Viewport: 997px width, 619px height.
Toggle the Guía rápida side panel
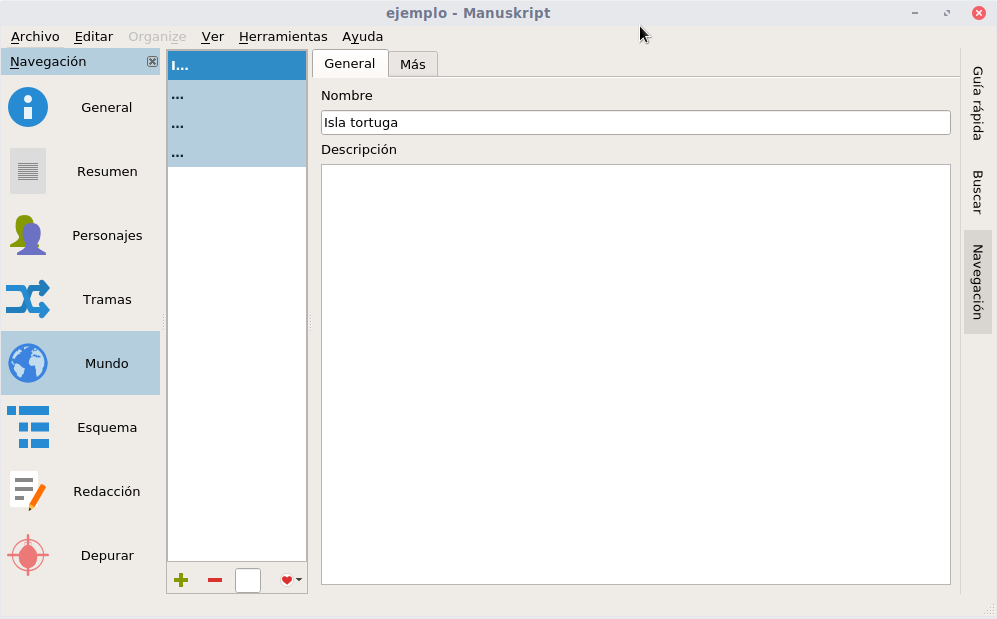[978, 103]
